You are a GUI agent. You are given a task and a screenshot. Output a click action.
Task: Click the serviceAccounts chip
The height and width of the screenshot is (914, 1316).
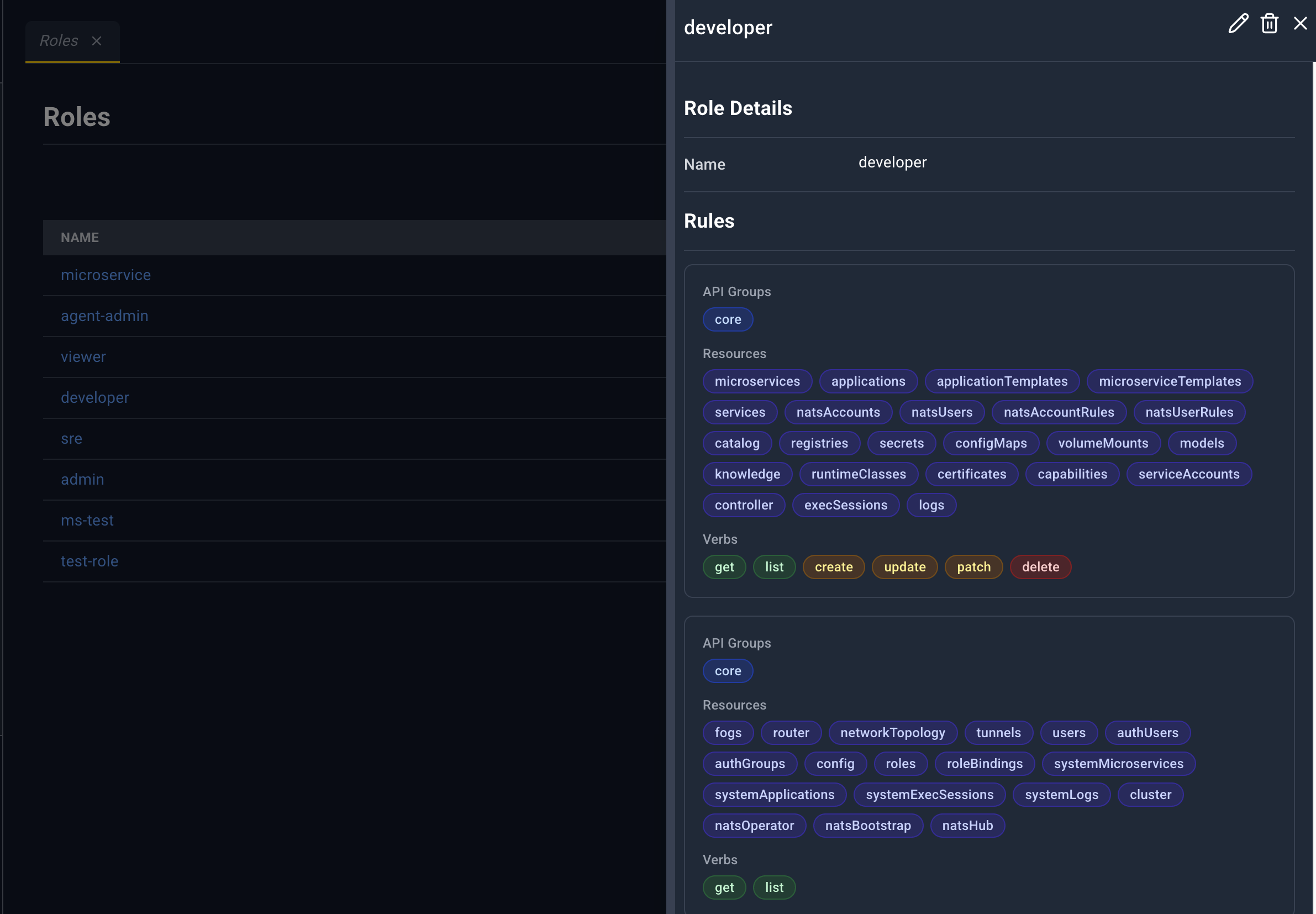click(x=1189, y=474)
